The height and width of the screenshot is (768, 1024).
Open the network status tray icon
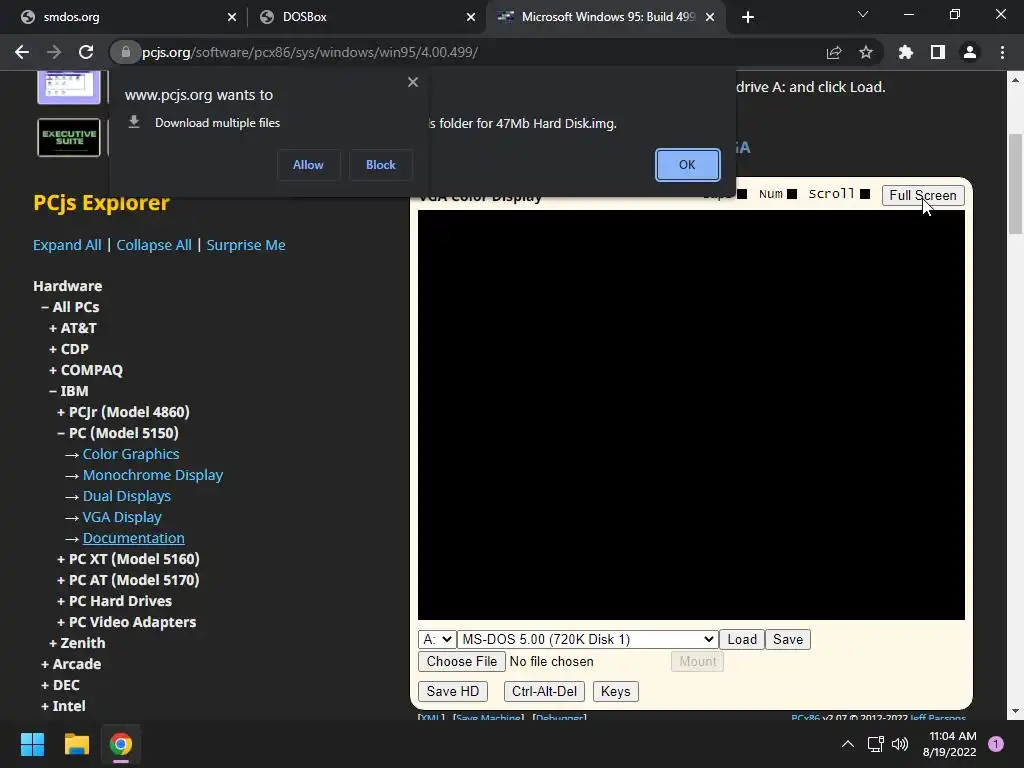coord(875,744)
